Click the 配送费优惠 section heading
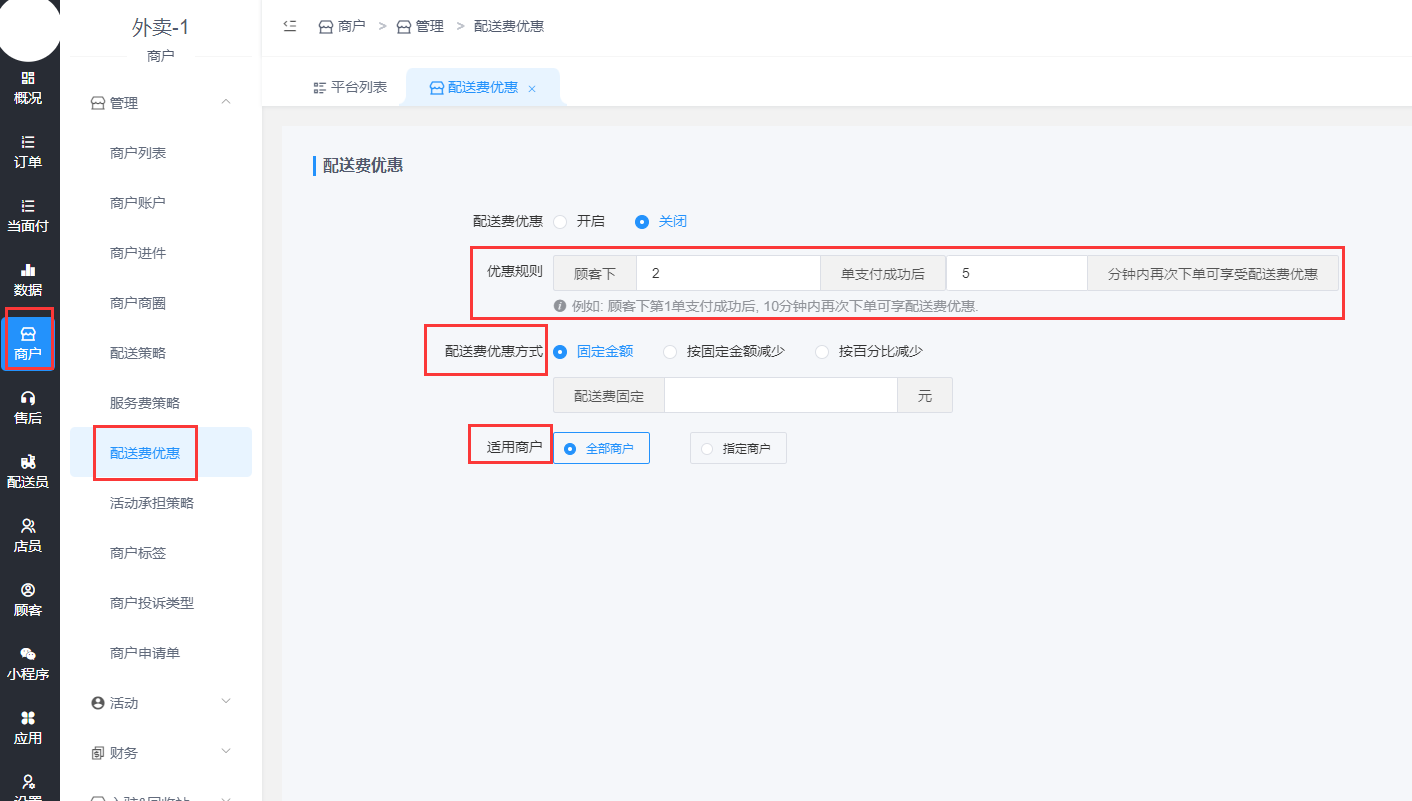Image resolution: width=1412 pixels, height=801 pixels. (363, 166)
